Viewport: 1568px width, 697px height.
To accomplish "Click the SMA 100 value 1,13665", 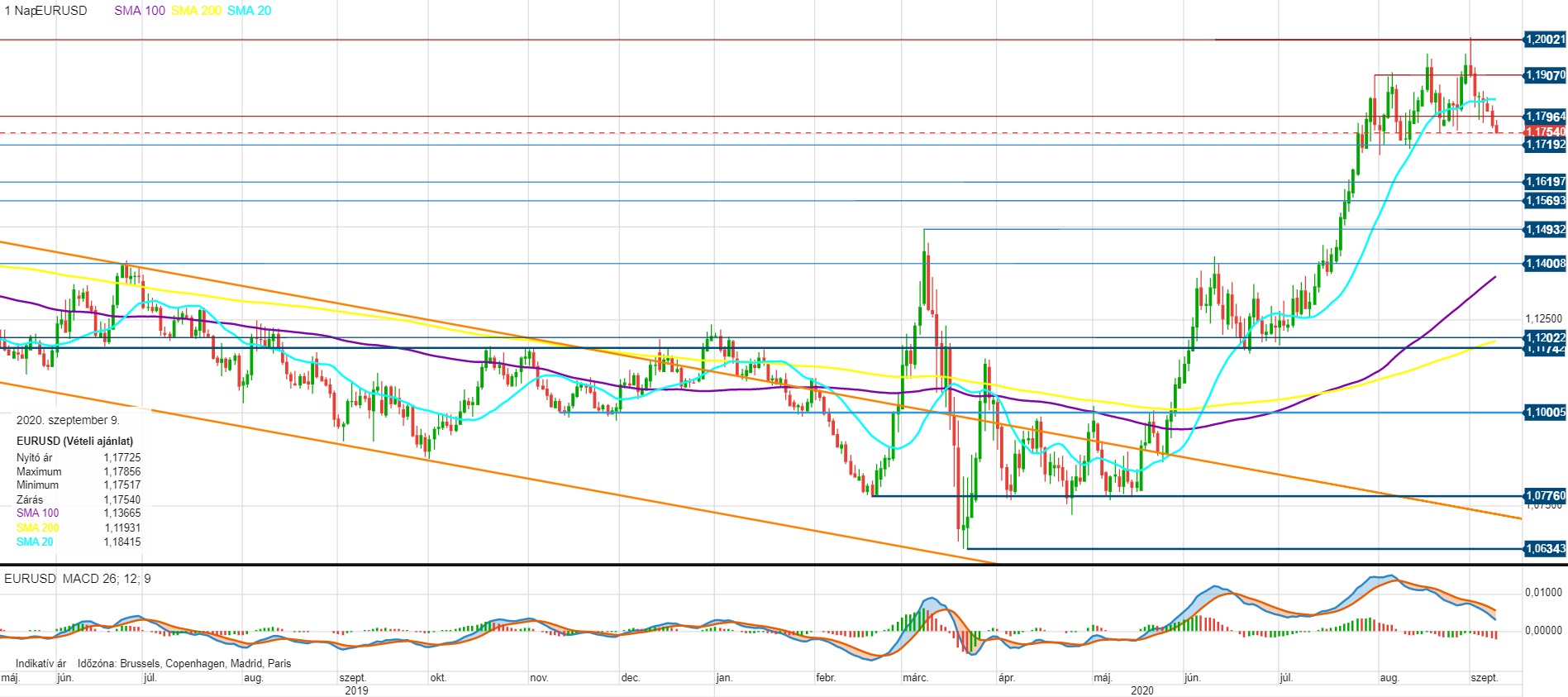I will pyautogui.click(x=122, y=513).
